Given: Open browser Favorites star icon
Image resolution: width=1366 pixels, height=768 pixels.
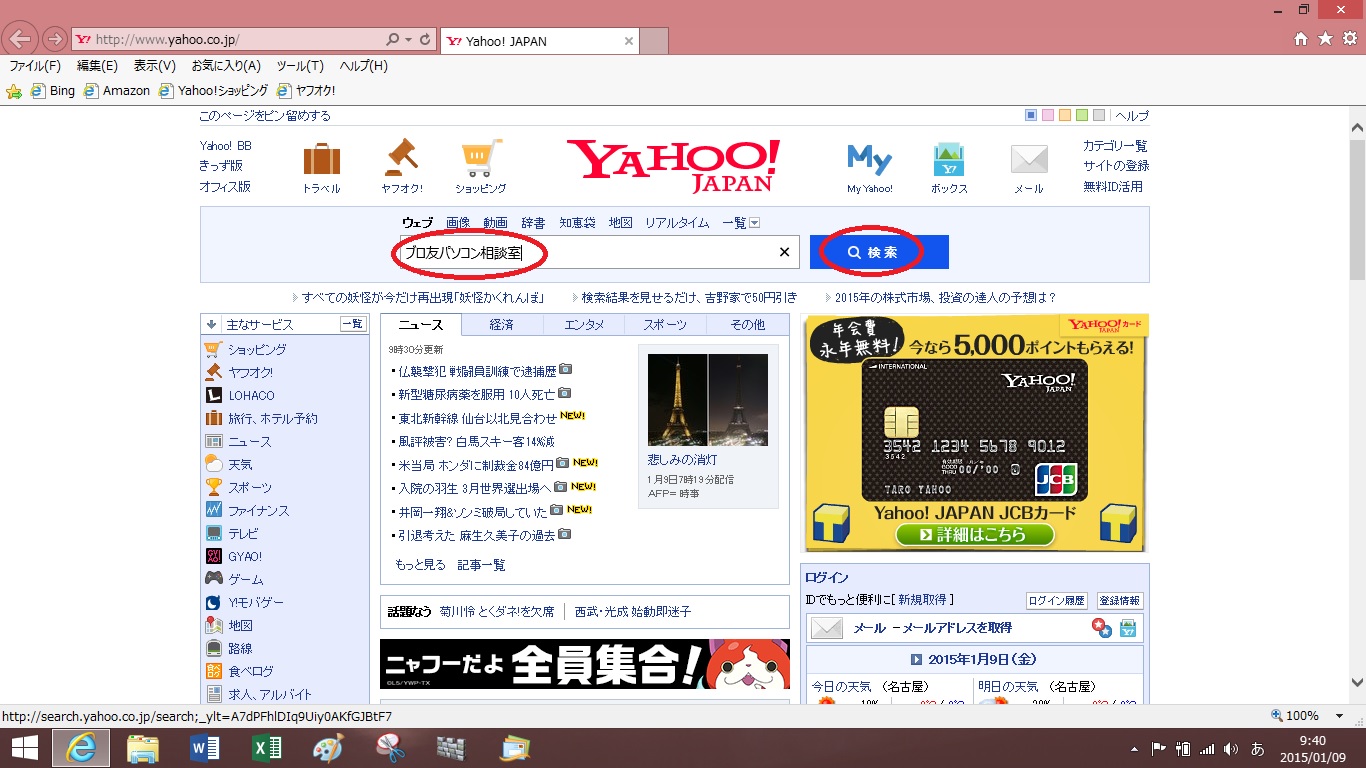Looking at the screenshot, I should pyautogui.click(x=1325, y=39).
